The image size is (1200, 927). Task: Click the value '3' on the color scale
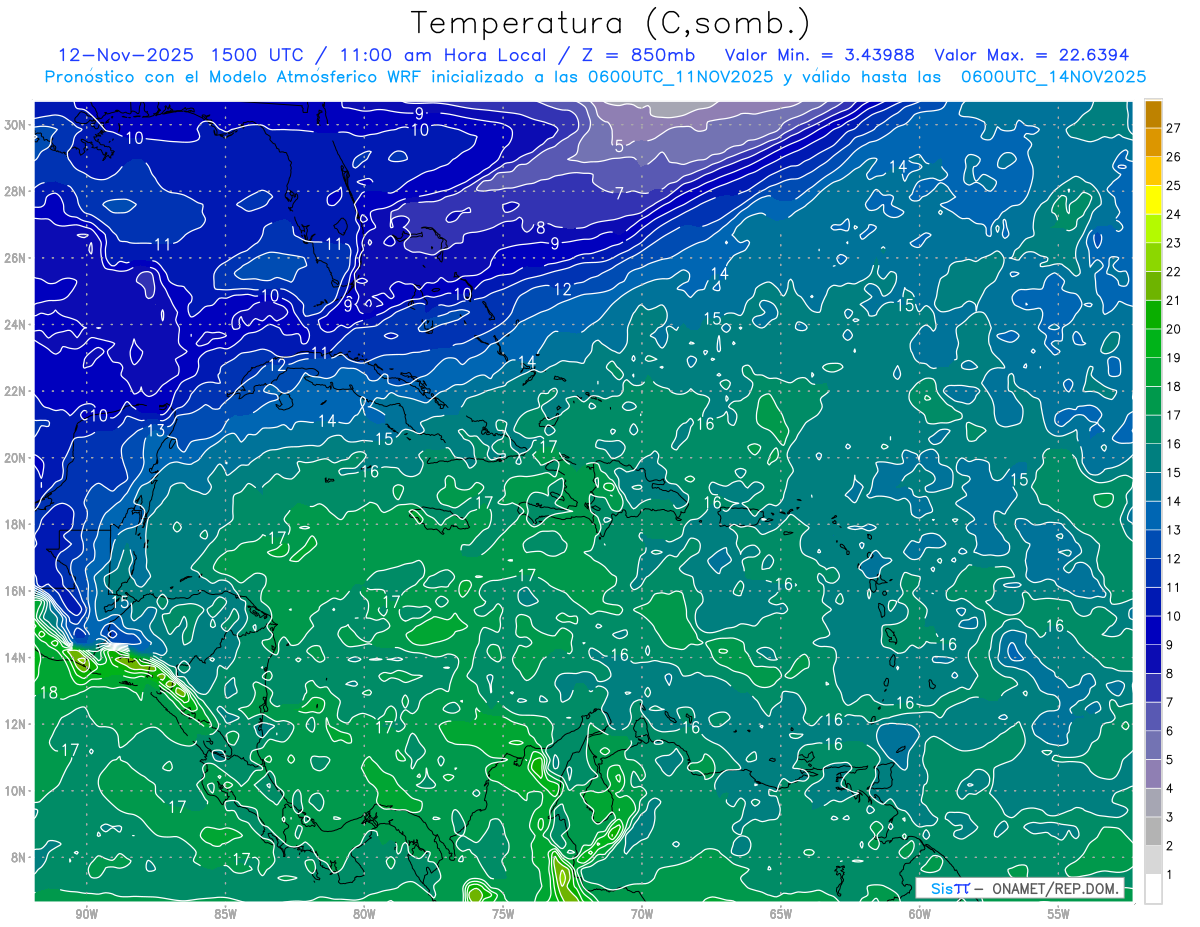(1170, 818)
